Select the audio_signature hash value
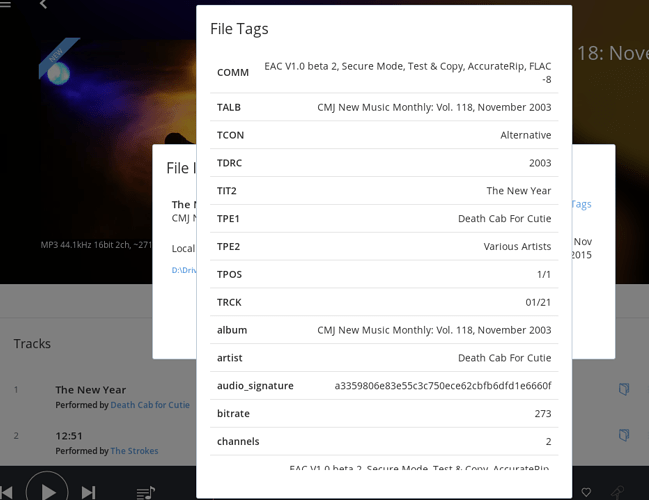 coord(443,386)
